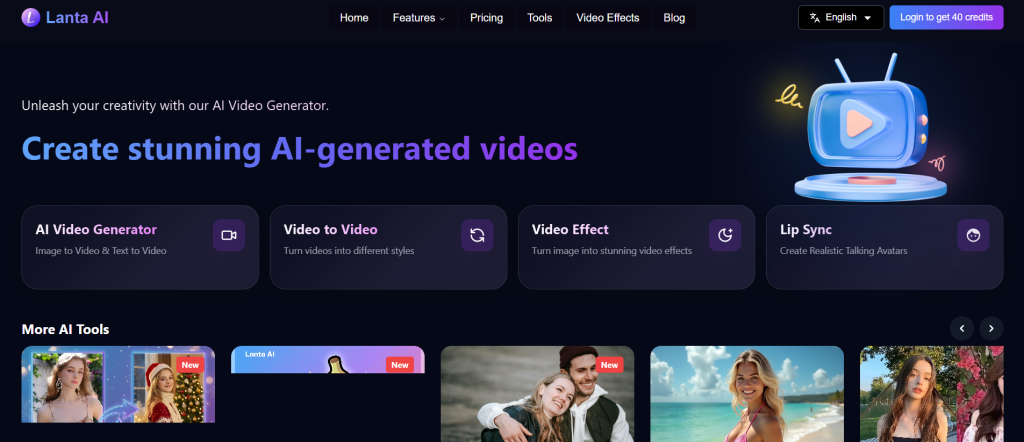Click Login to get 40 credits
The width and height of the screenshot is (1024, 442).
click(946, 18)
